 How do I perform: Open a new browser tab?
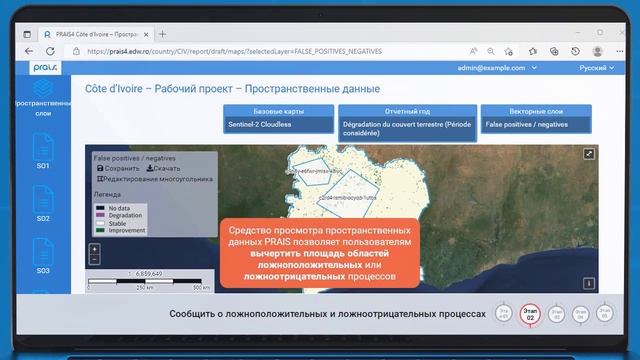[162, 34]
